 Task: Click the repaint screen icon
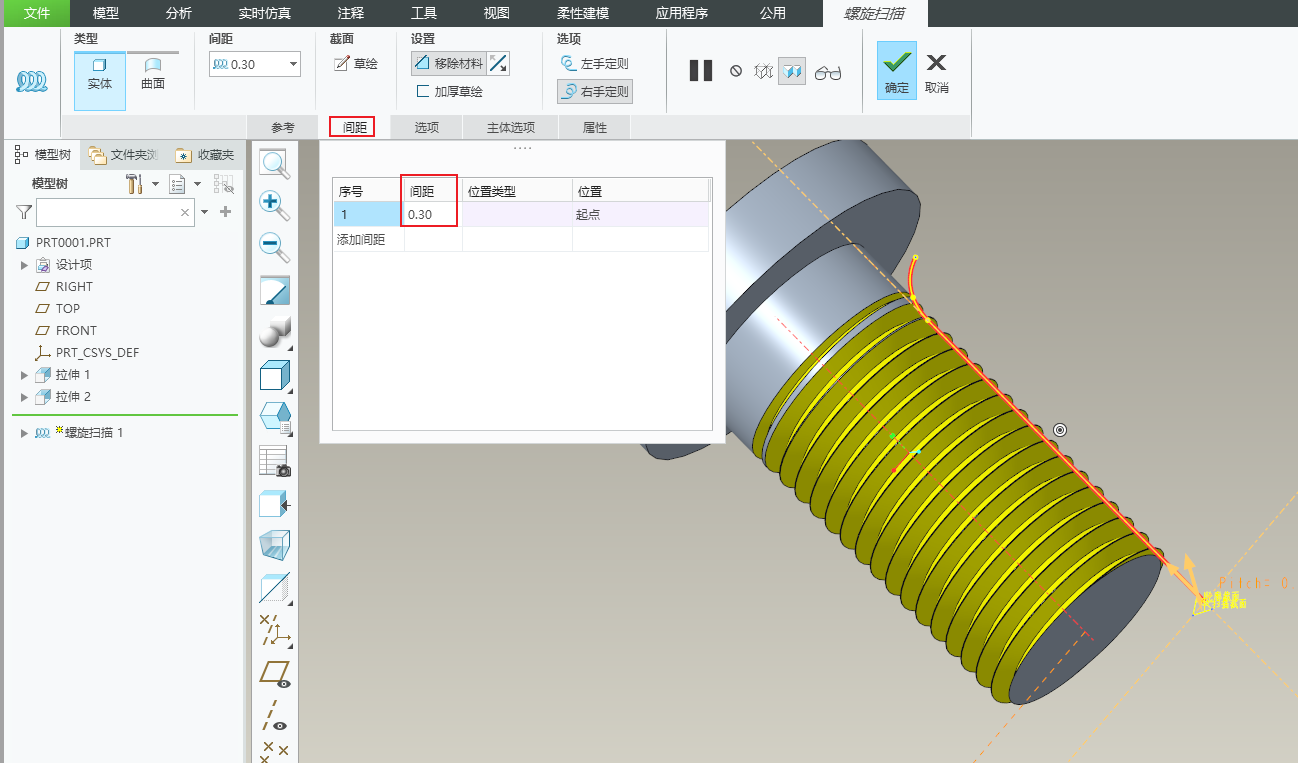click(x=274, y=290)
